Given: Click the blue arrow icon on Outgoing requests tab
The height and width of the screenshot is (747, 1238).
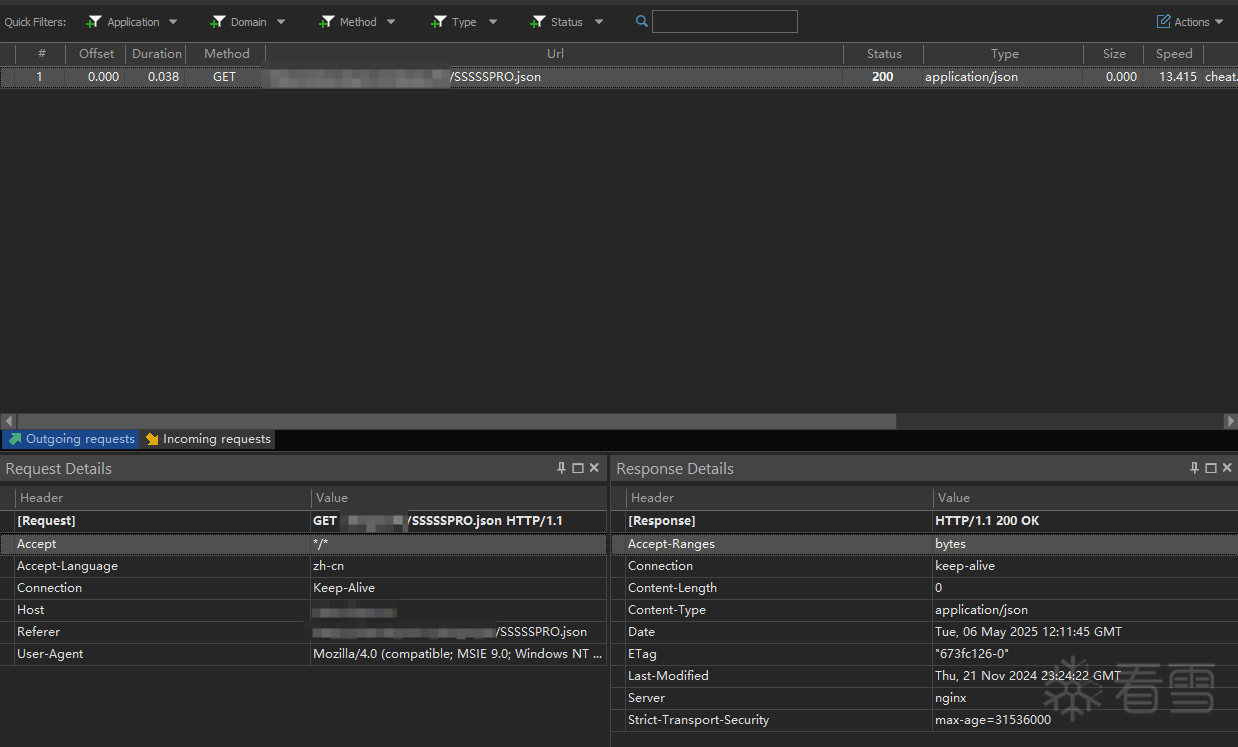Looking at the screenshot, I should click(15, 439).
